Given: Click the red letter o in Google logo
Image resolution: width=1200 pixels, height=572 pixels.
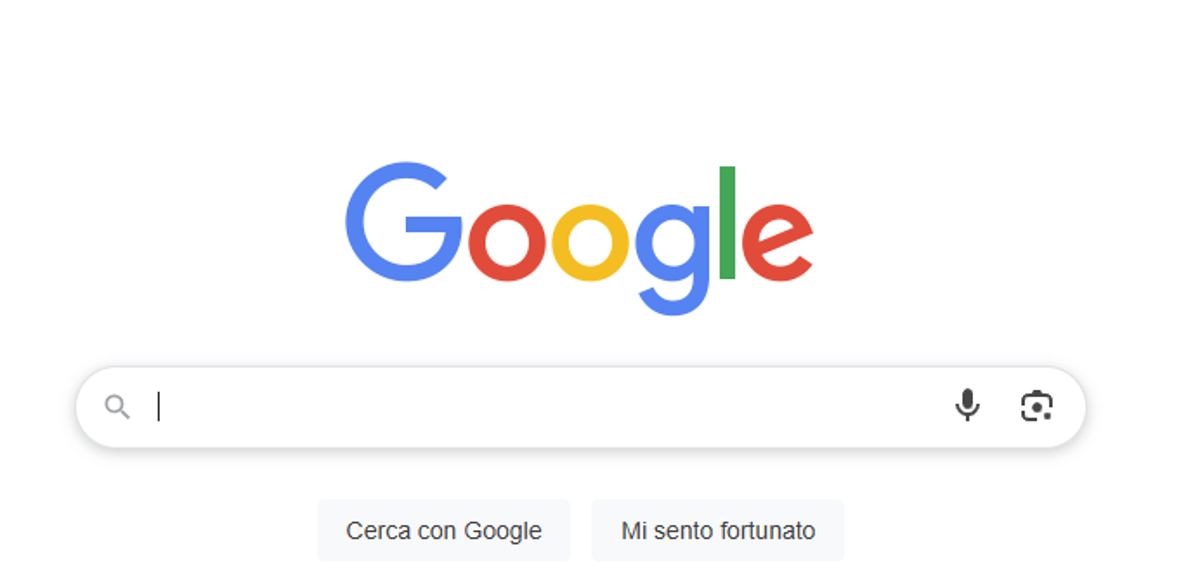Looking at the screenshot, I should [509, 242].
